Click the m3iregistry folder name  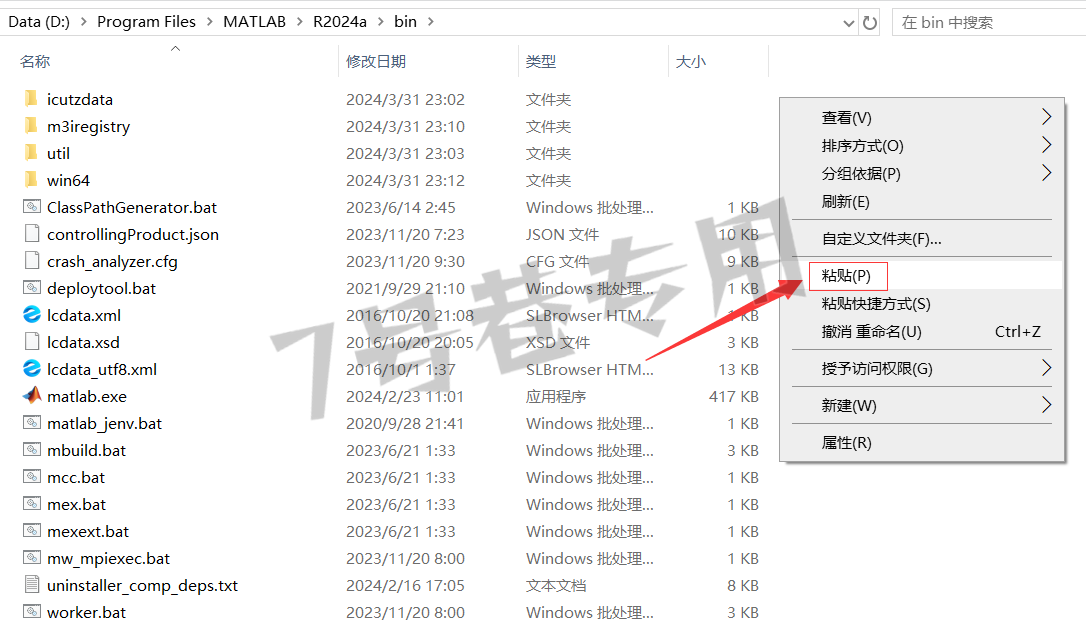point(89,127)
